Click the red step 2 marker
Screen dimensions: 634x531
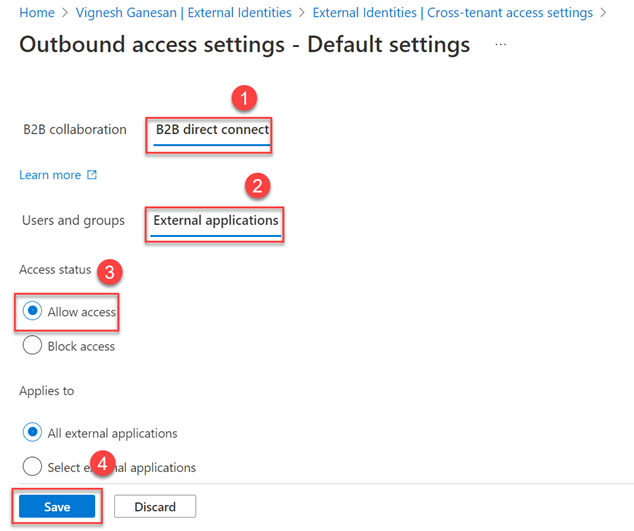(258, 185)
